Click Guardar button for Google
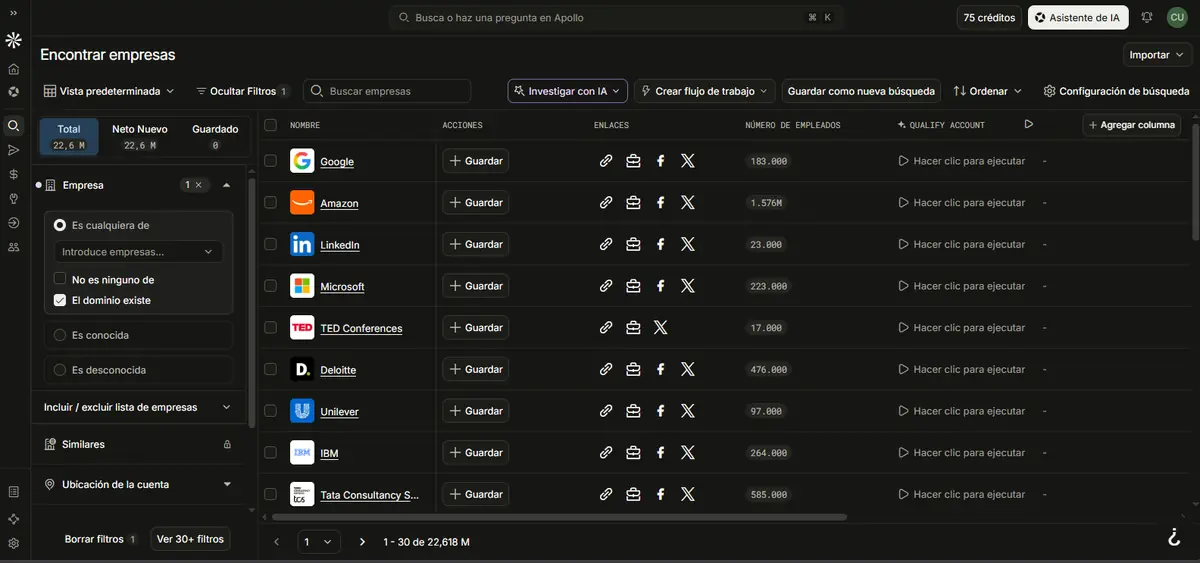The height and width of the screenshot is (563, 1200). pyautogui.click(x=476, y=160)
